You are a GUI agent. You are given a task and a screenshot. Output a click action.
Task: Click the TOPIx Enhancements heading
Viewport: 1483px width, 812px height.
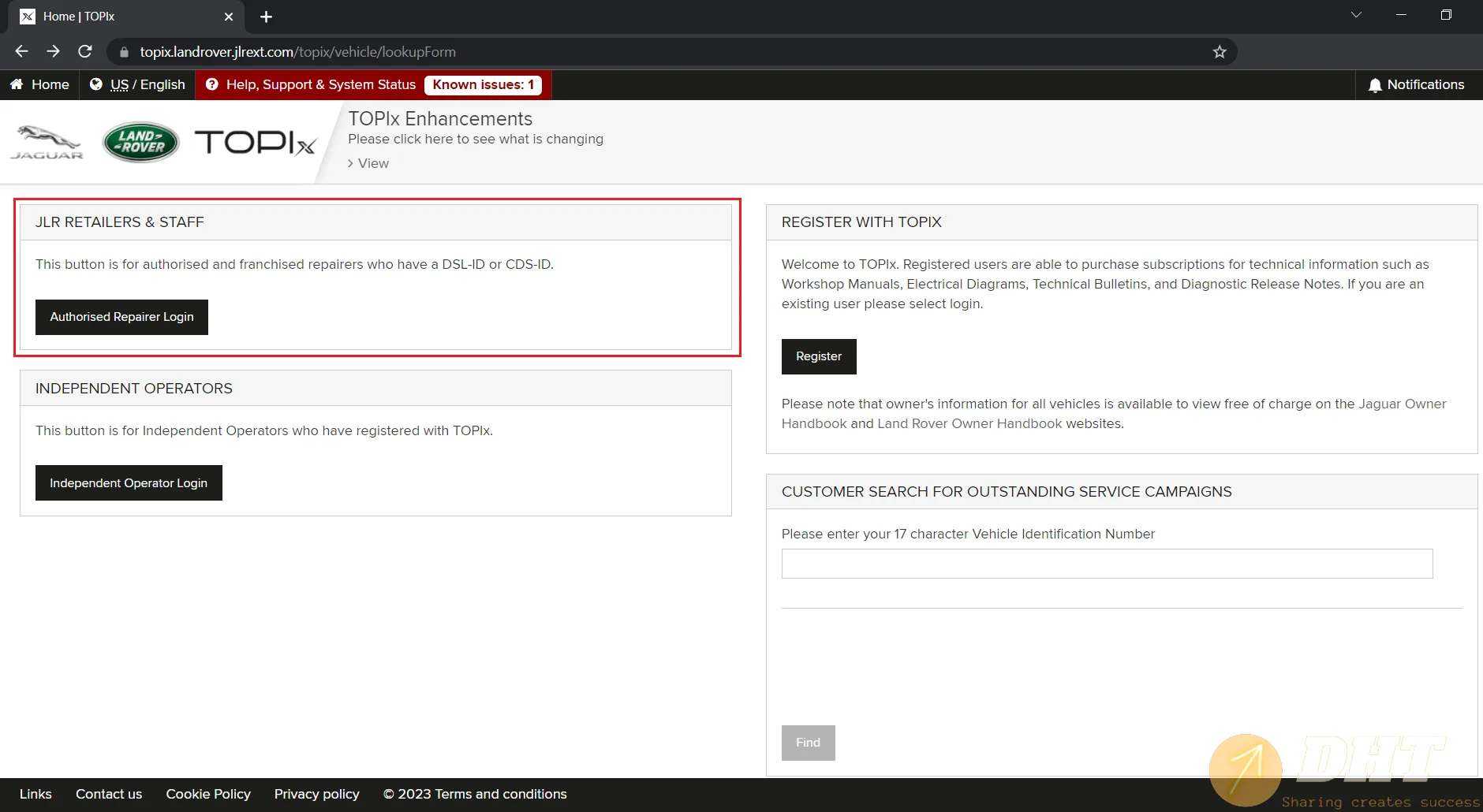point(440,119)
